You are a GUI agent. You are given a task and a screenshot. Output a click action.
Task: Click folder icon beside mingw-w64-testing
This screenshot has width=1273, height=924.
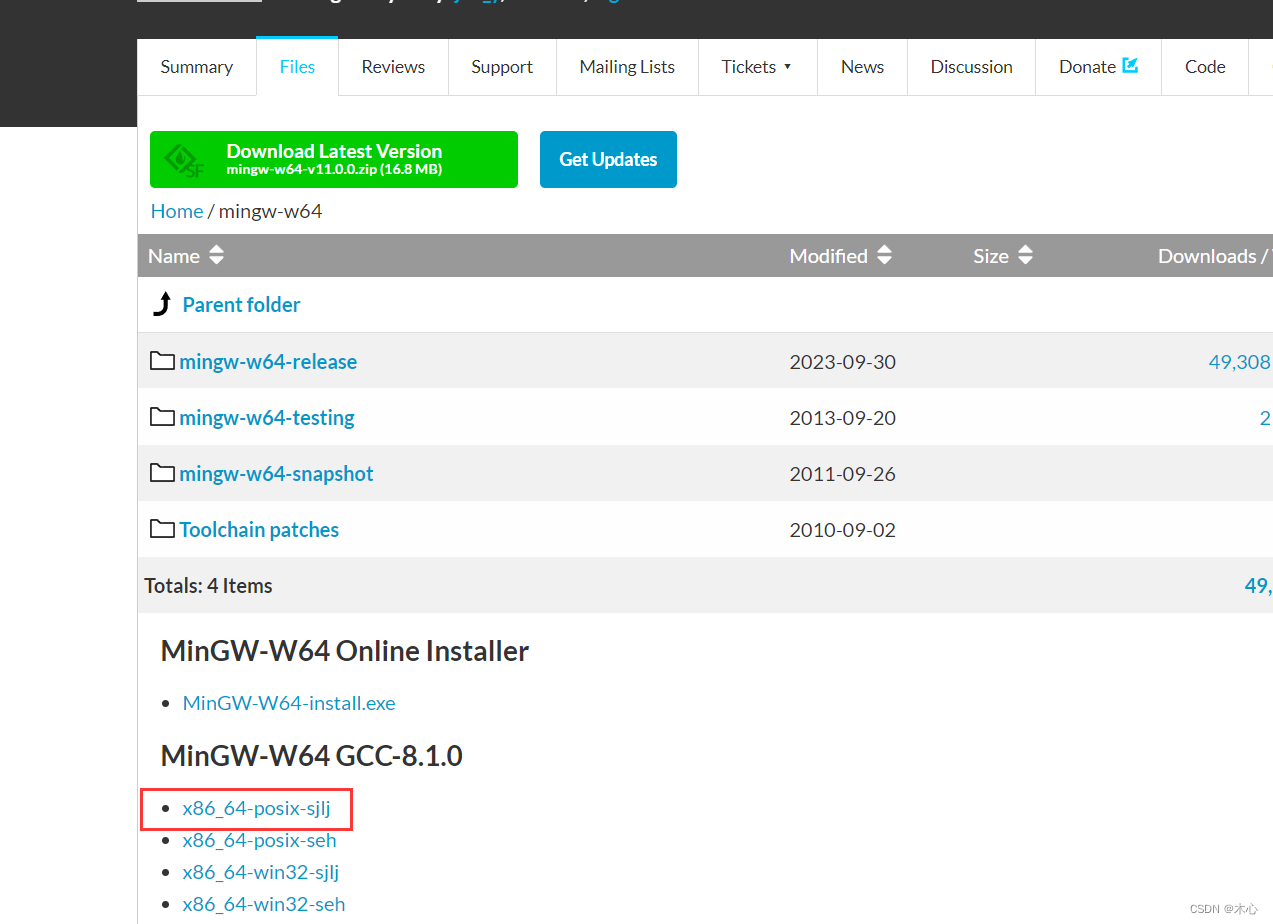(162, 416)
